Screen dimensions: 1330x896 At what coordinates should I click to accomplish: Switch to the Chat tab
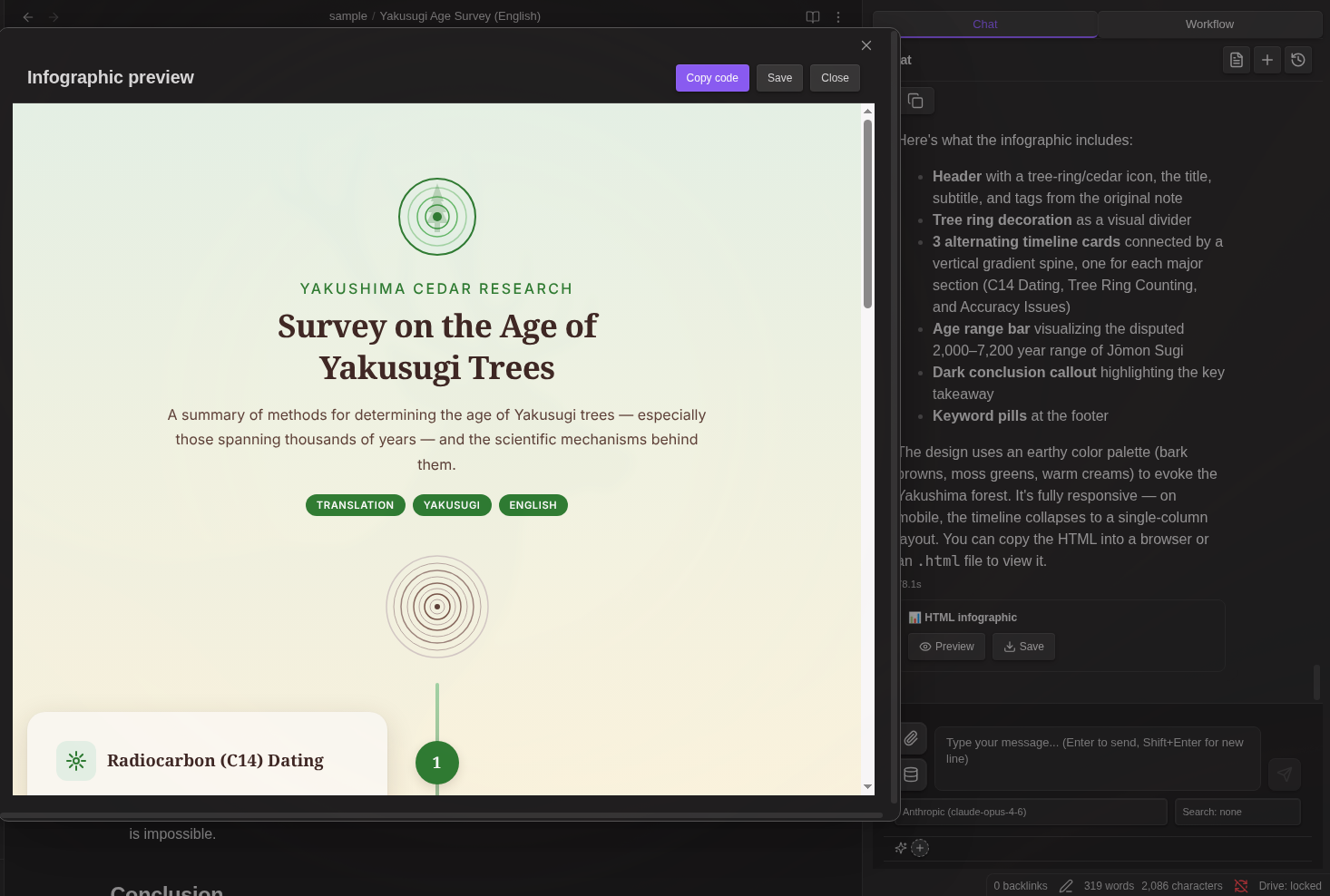point(985,24)
